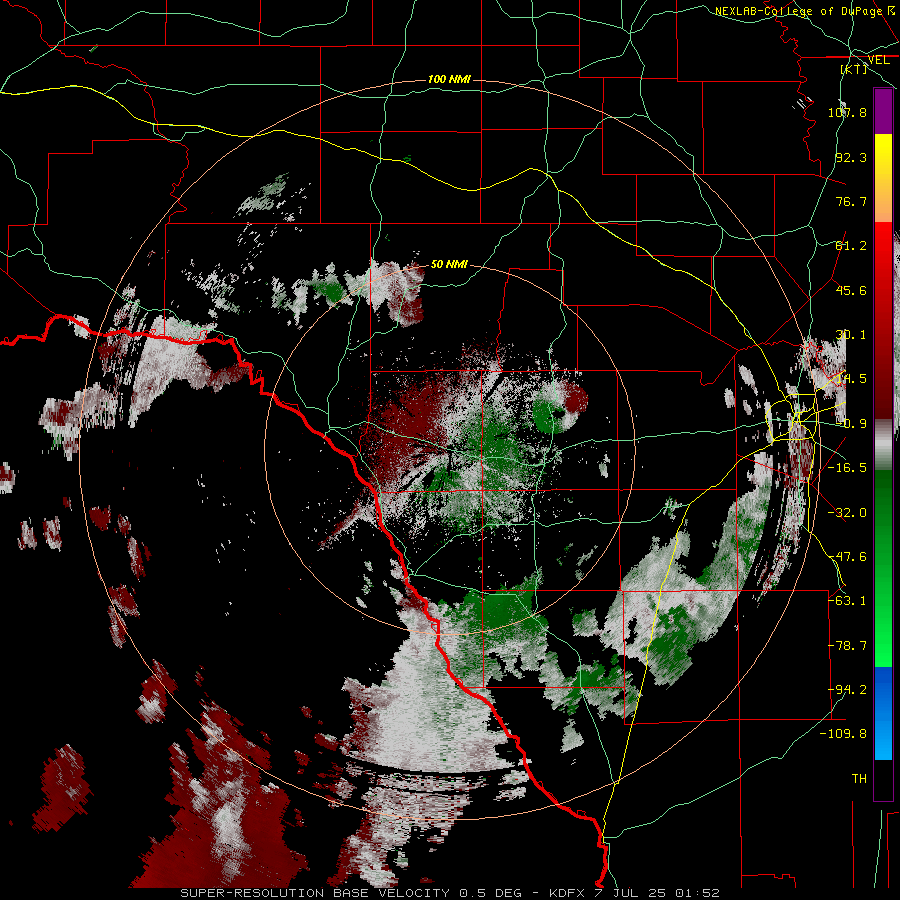Click the TH label under the scale

coord(859,778)
